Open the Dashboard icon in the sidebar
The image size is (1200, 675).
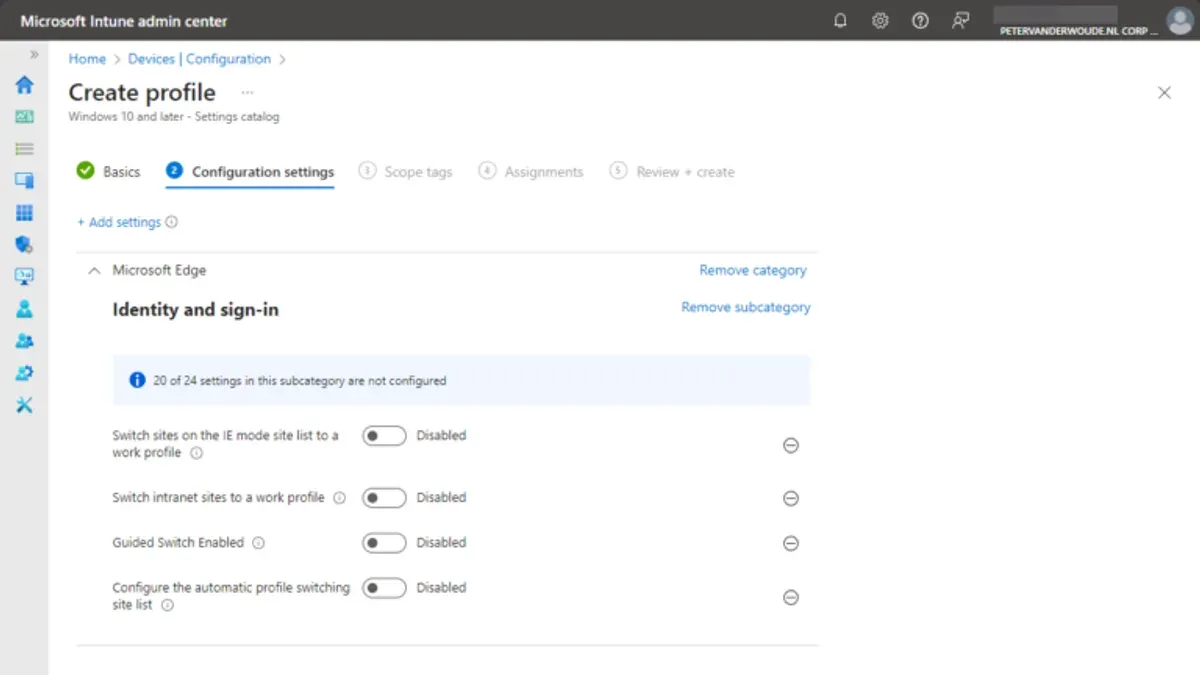(x=24, y=117)
